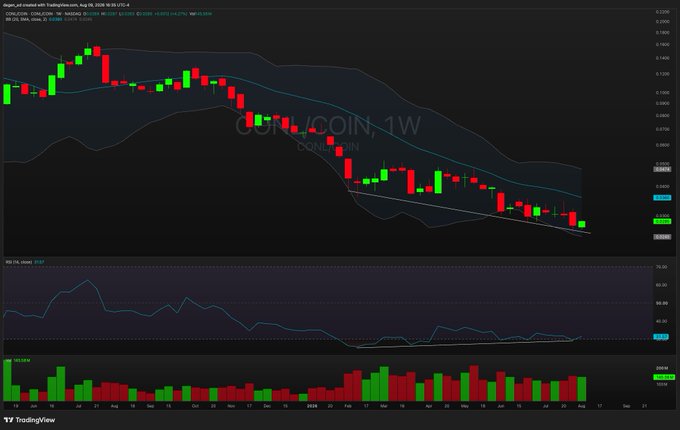Click the 0.1000 price axis label
This screenshot has height=430, width=680.
[662, 93]
